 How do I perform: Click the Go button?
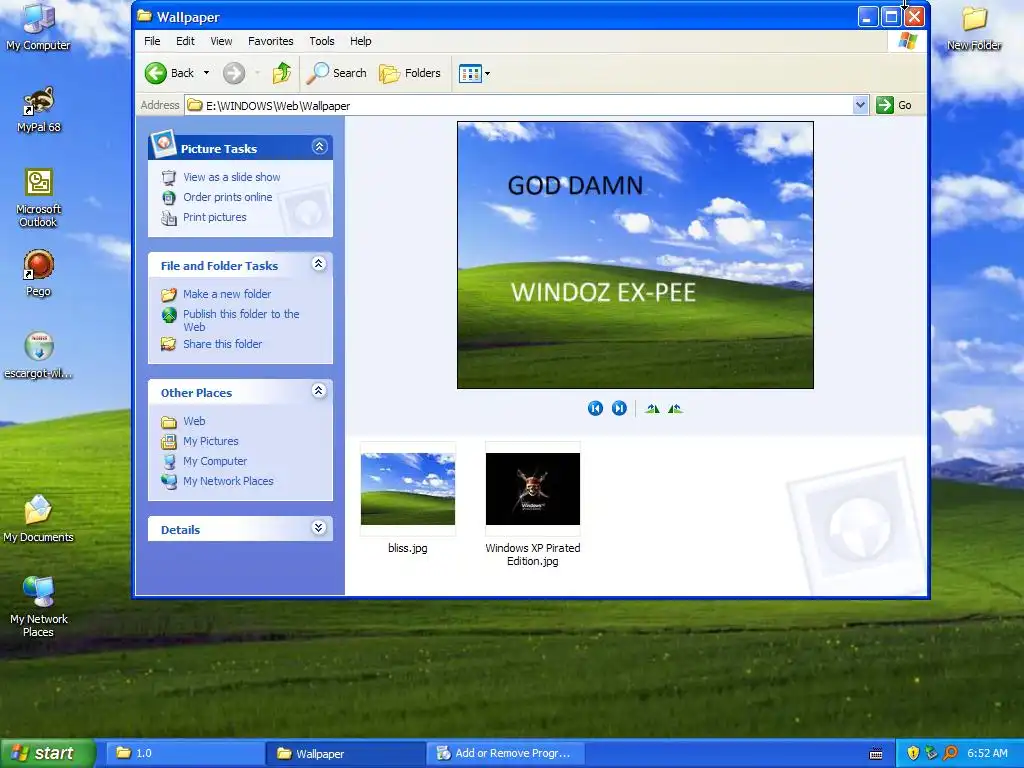(x=894, y=105)
